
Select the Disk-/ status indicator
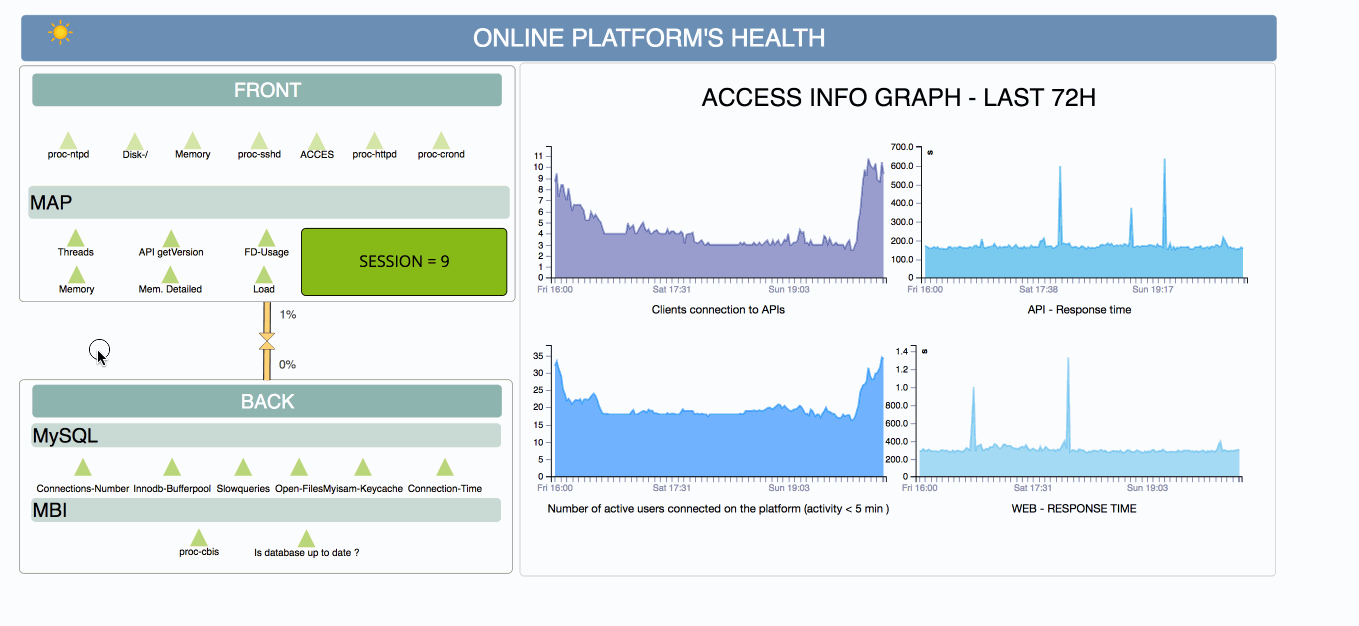point(135,141)
